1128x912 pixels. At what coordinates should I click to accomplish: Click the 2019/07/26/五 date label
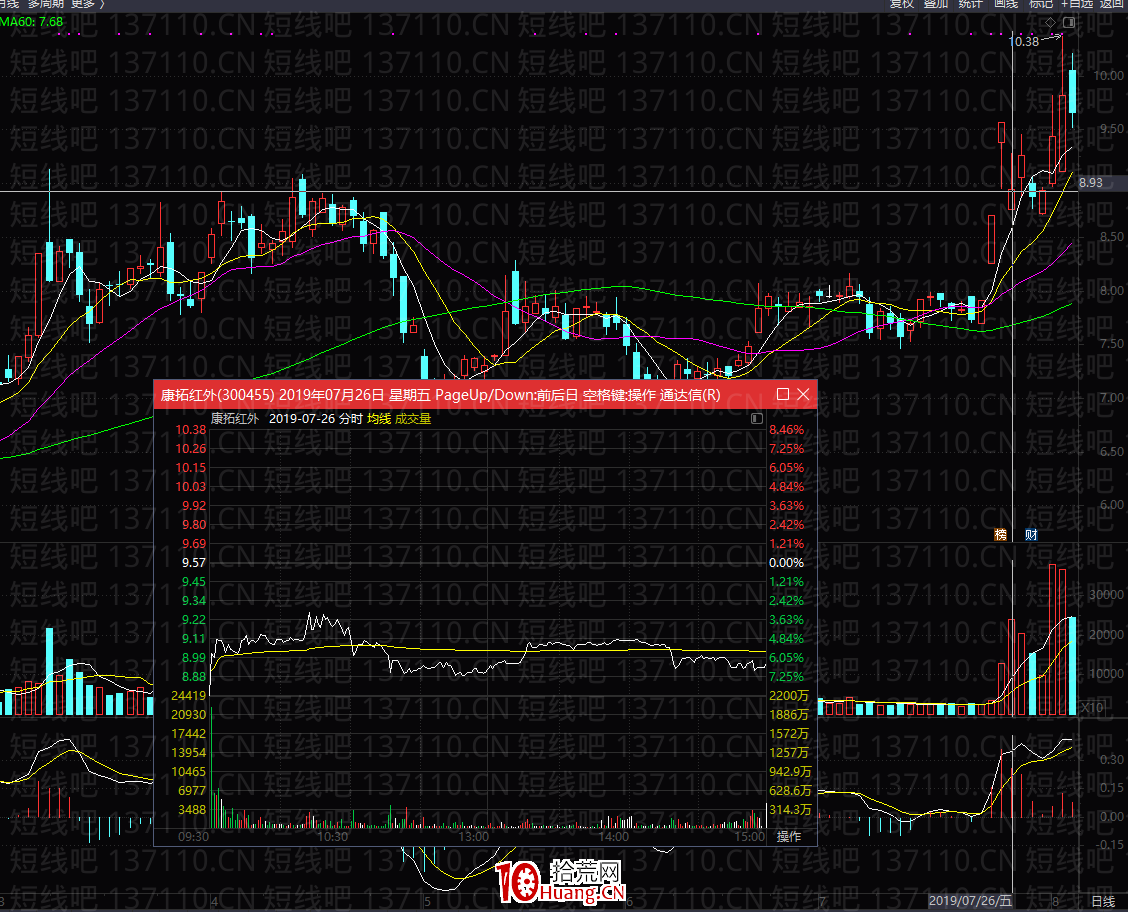[970, 901]
